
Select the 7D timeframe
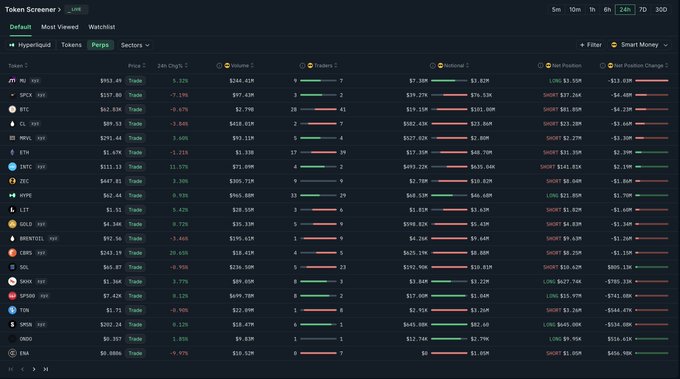(x=643, y=10)
